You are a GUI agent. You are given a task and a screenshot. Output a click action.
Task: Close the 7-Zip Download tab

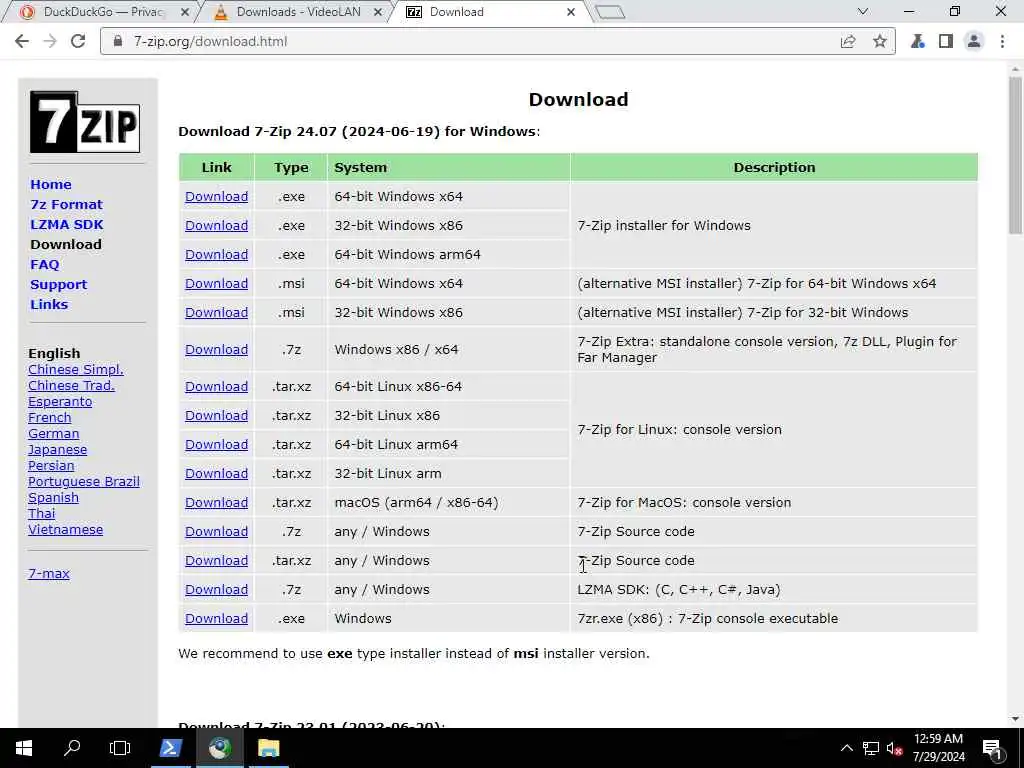[x=571, y=12]
